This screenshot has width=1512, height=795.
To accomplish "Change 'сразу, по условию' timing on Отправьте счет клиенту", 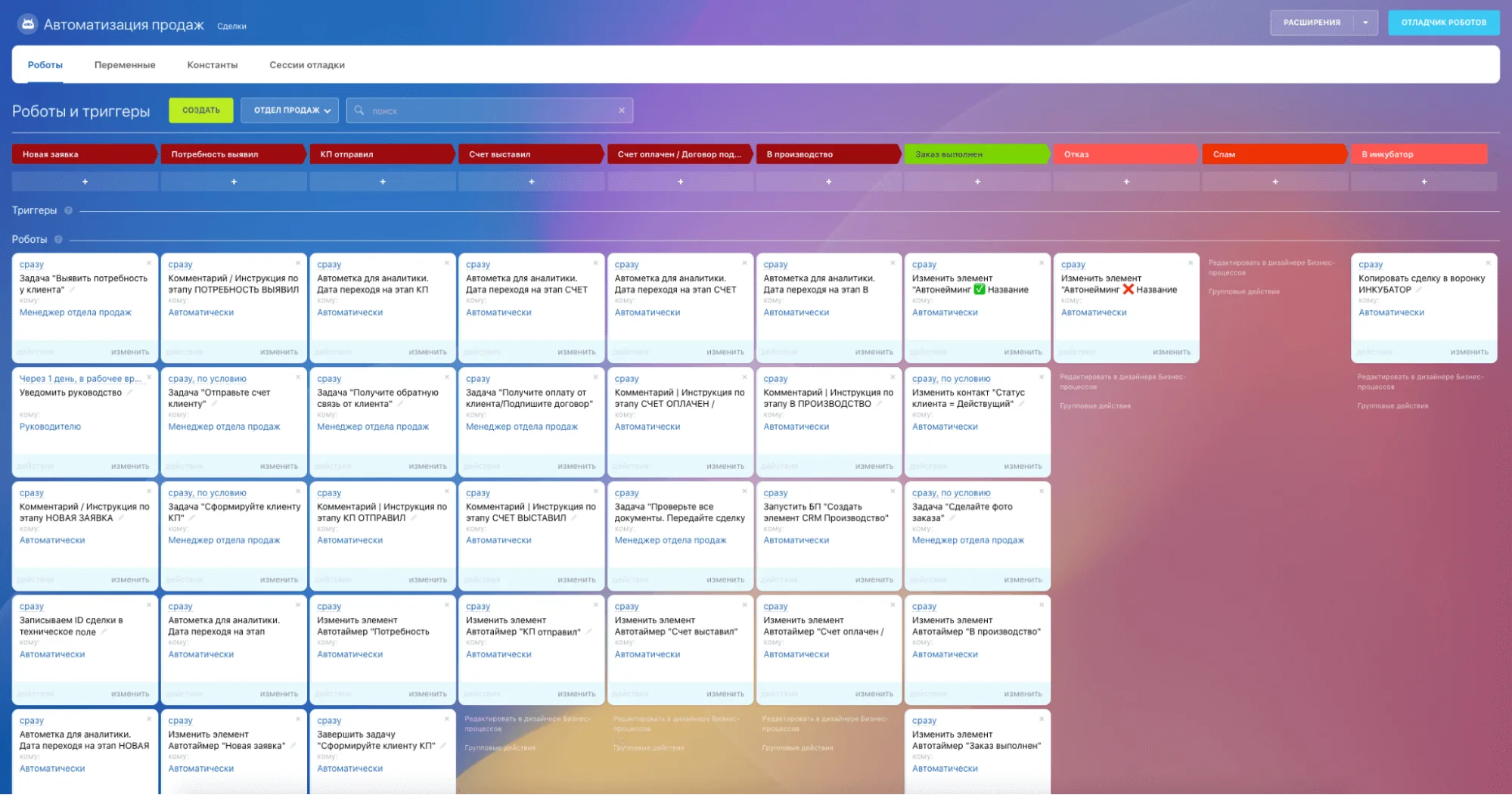I will (x=207, y=379).
